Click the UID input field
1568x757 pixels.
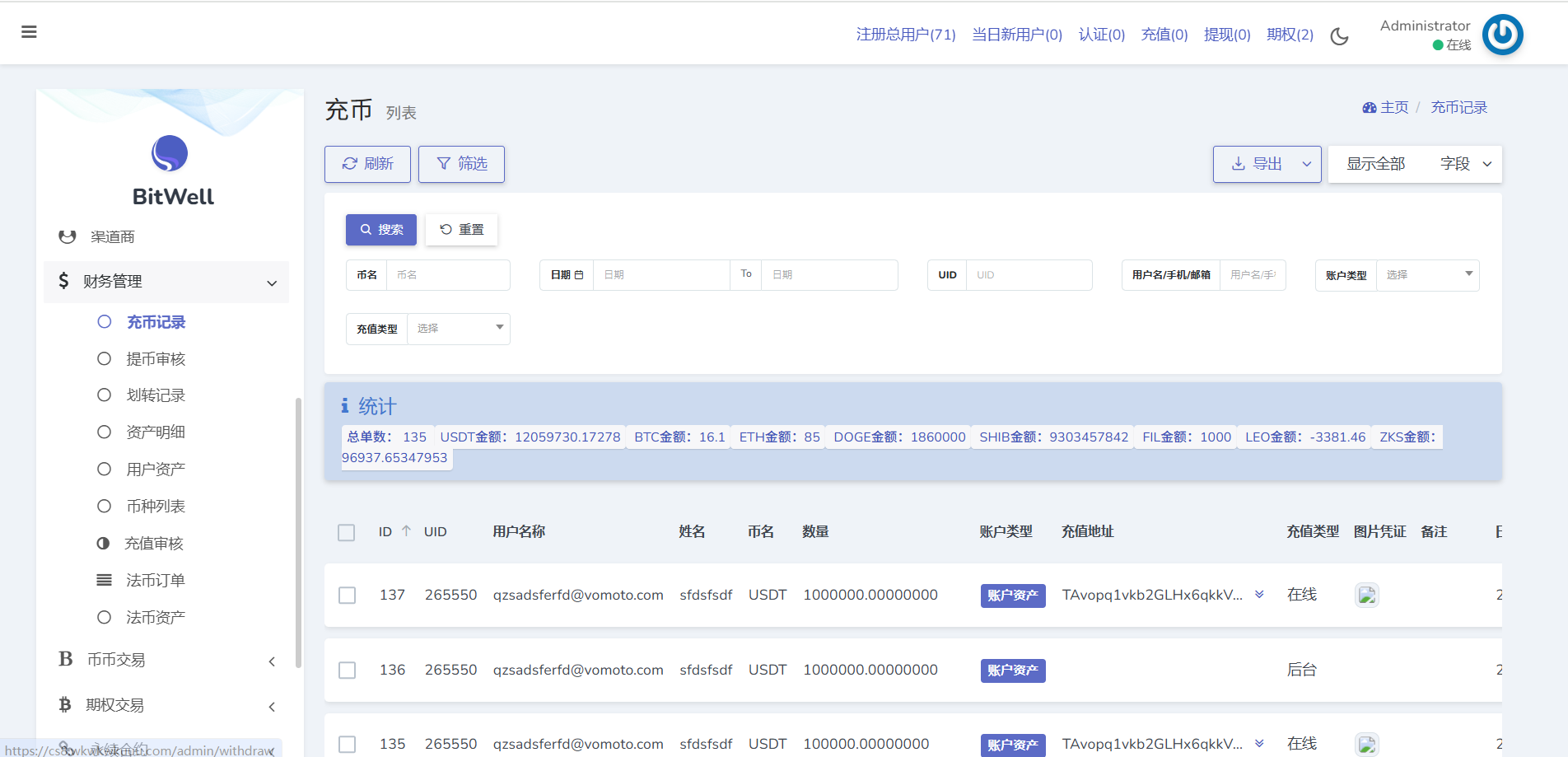(1029, 275)
